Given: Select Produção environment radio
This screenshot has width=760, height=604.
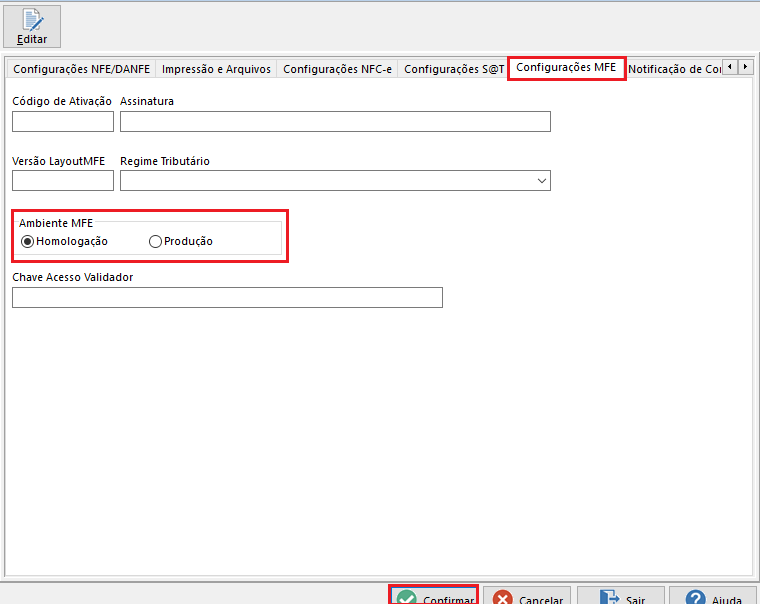Looking at the screenshot, I should [x=181, y=241].
